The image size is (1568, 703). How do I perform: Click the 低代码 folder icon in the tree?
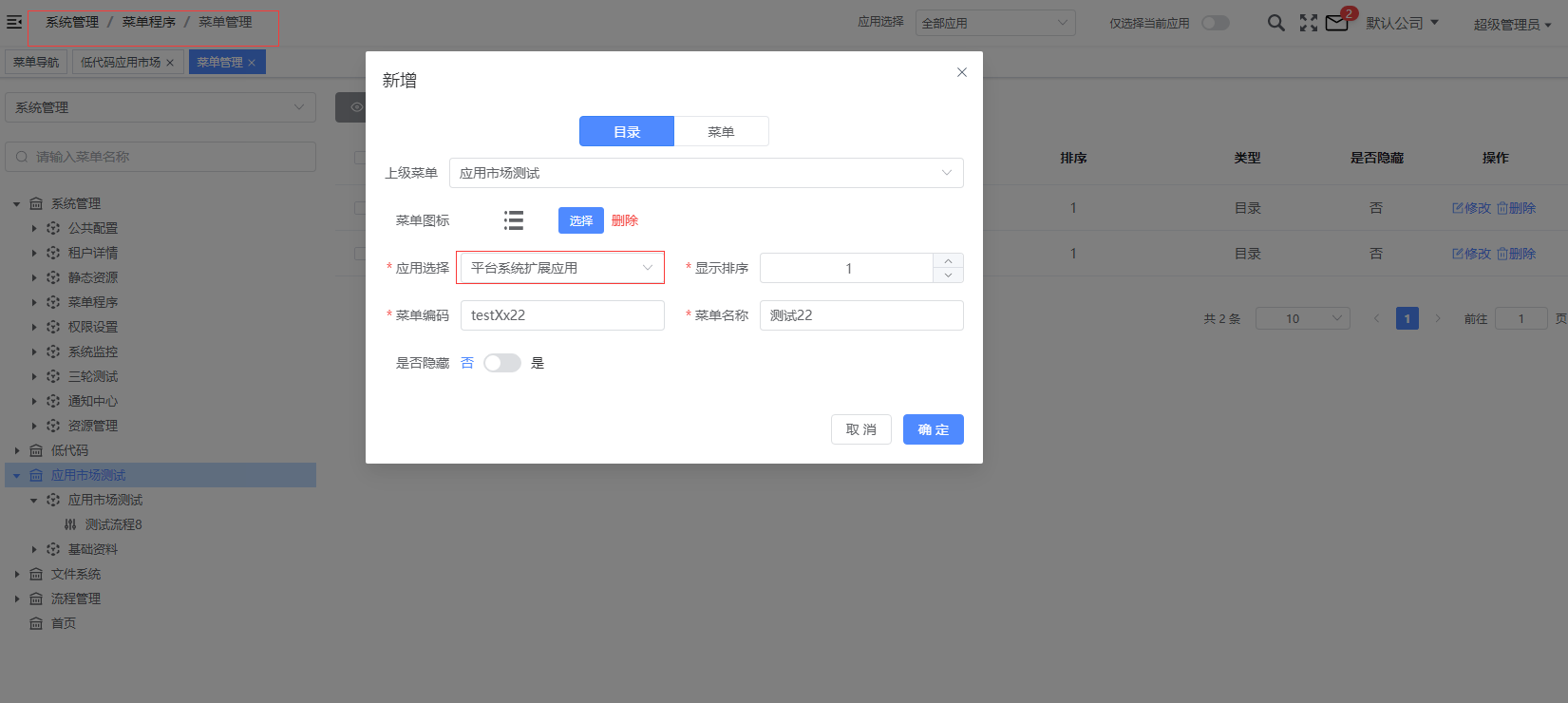[x=36, y=450]
